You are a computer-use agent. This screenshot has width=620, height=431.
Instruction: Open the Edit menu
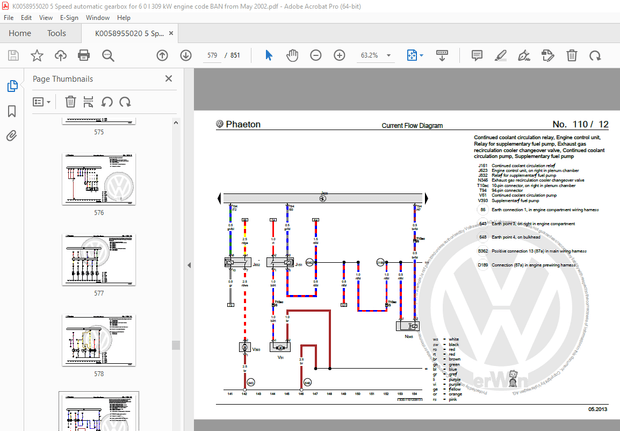(26, 18)
